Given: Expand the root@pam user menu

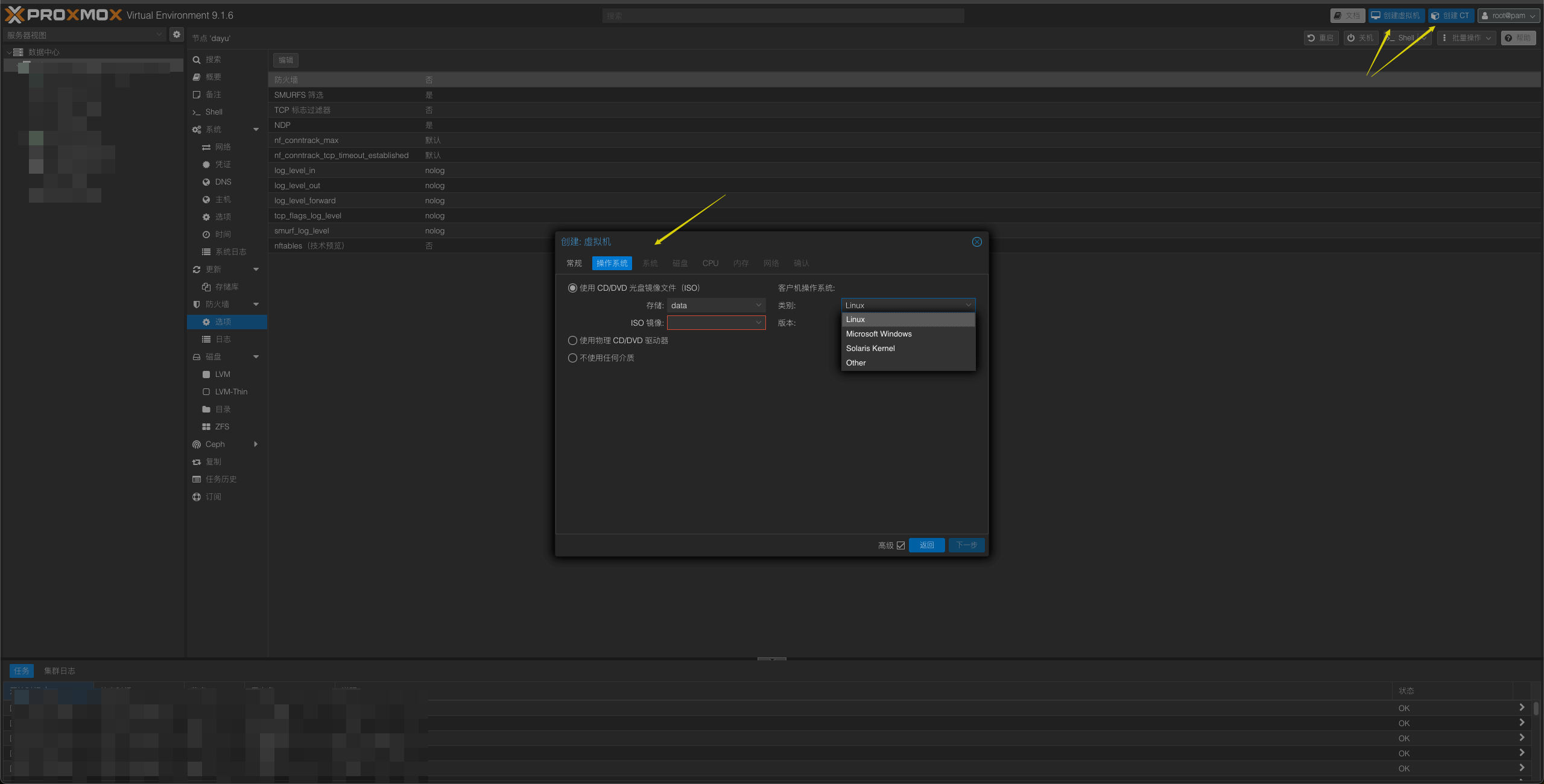Looking at the screenshot, I should 1509,16.
